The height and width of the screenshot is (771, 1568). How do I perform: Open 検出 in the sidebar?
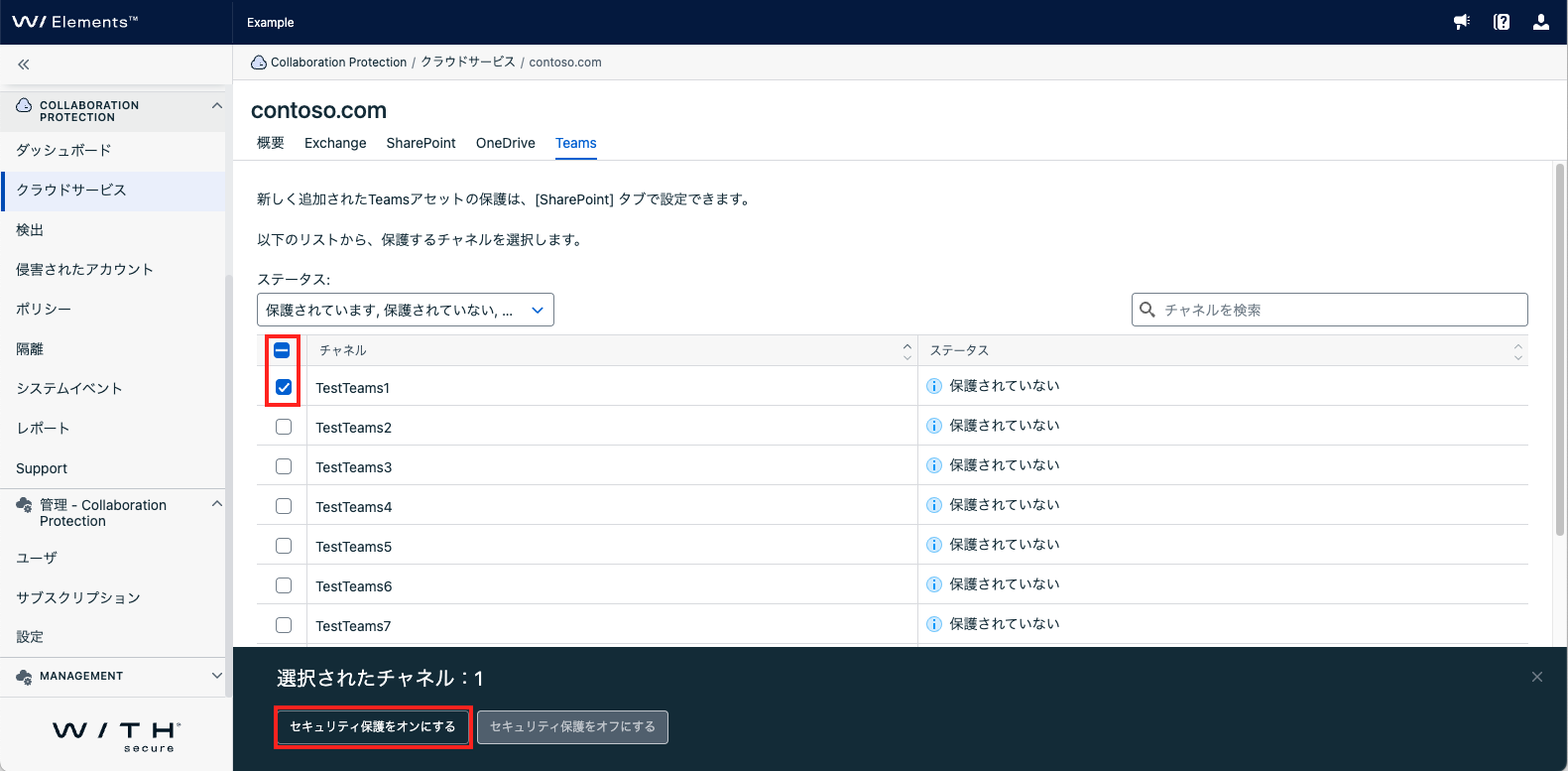click(x=113, y=230)
